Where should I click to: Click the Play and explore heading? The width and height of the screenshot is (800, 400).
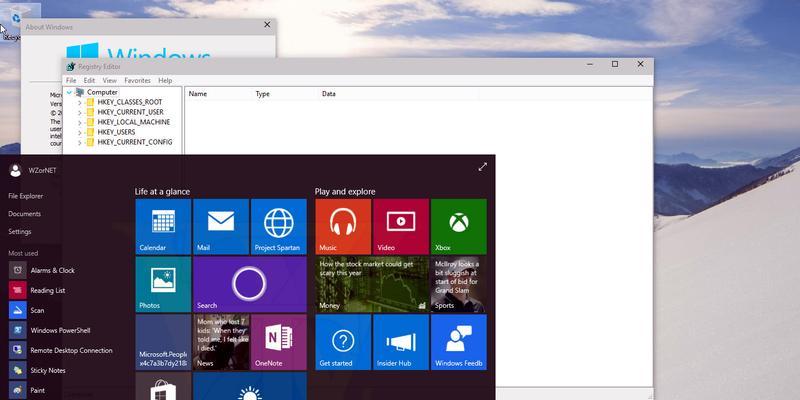point(345,192)
